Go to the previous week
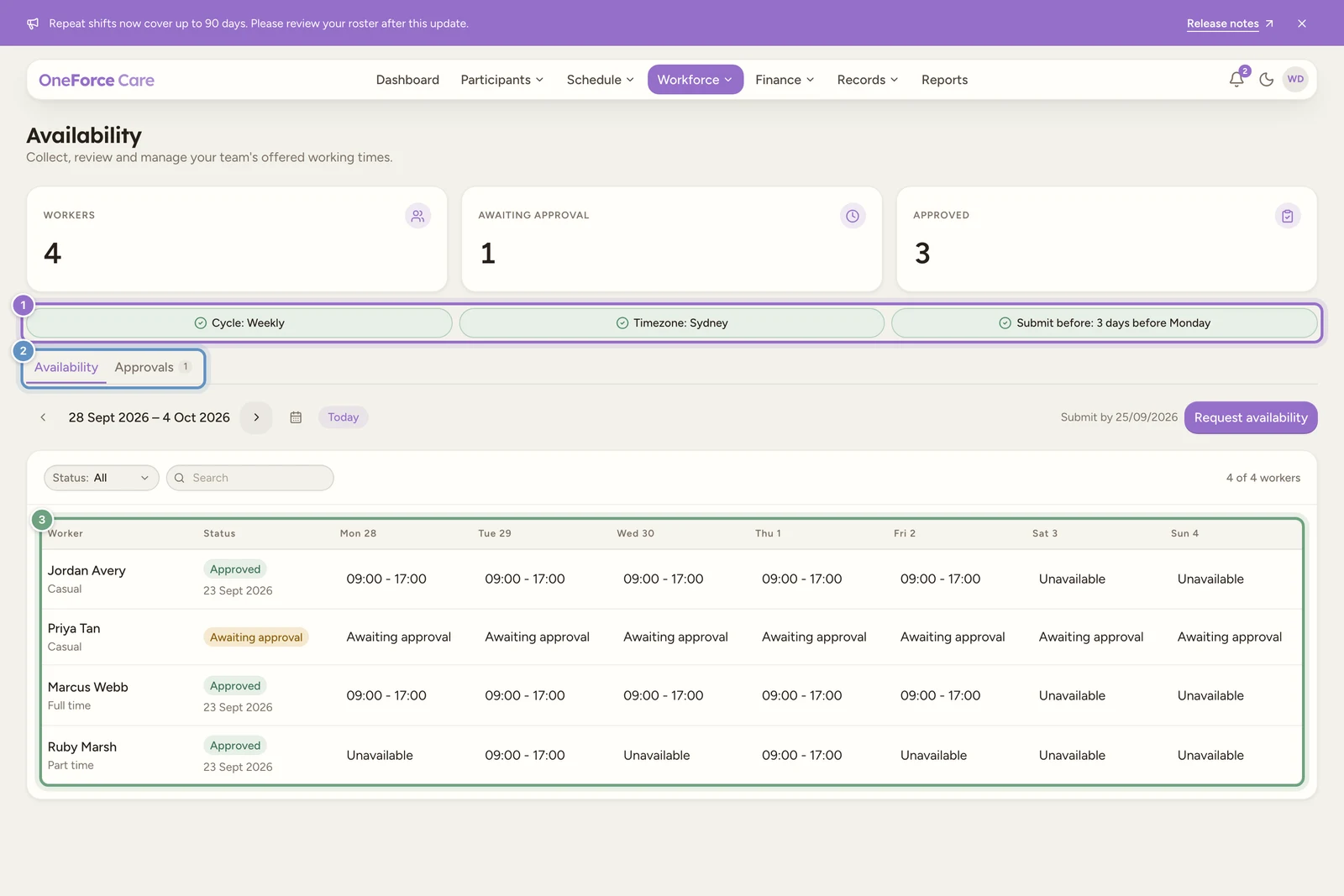1344x896 pixels. pyautogui.click(x=43, y=417)
